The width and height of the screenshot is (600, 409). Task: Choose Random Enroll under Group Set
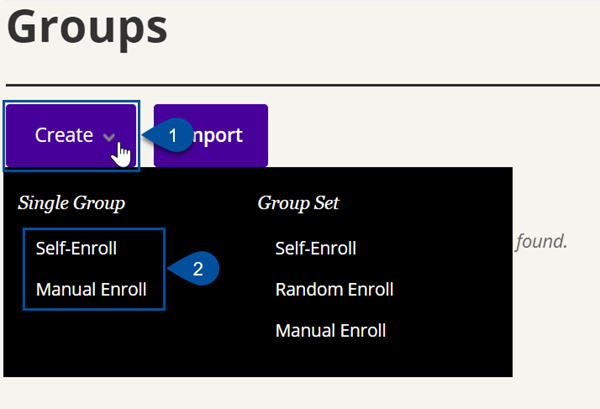tap(334, 289)
